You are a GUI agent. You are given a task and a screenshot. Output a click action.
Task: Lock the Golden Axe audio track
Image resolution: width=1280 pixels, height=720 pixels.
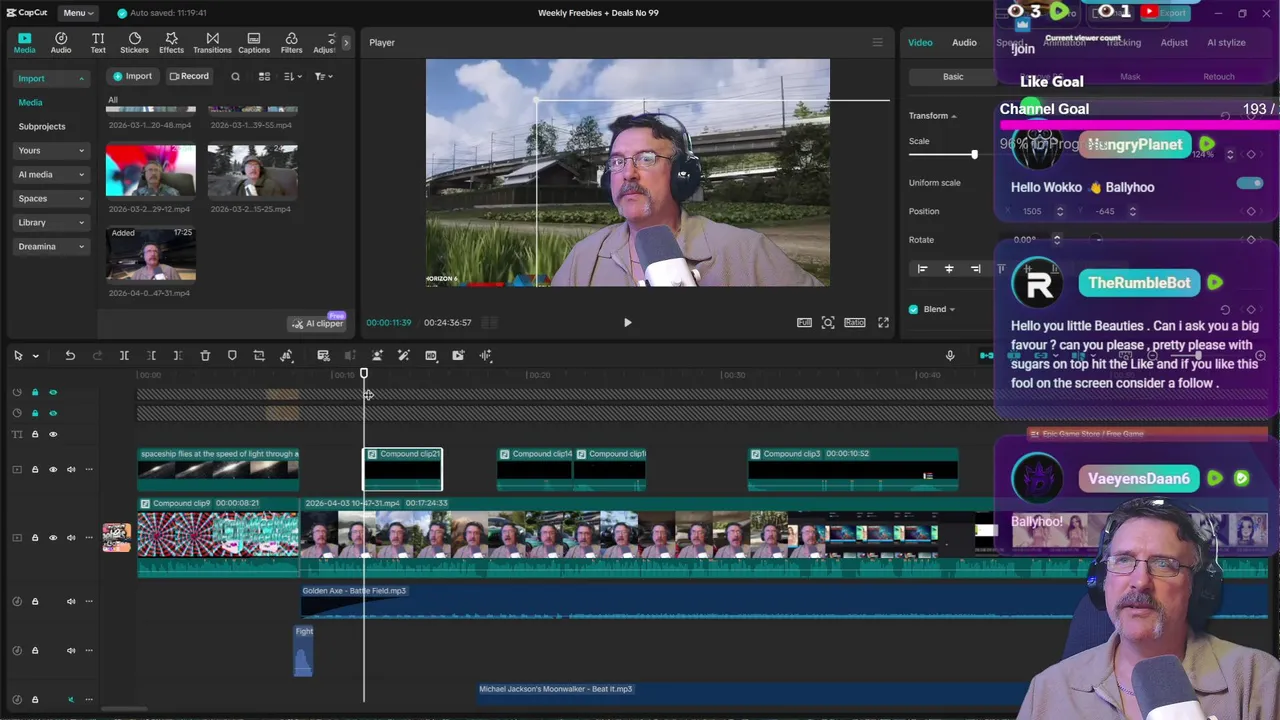coord(35,601)
